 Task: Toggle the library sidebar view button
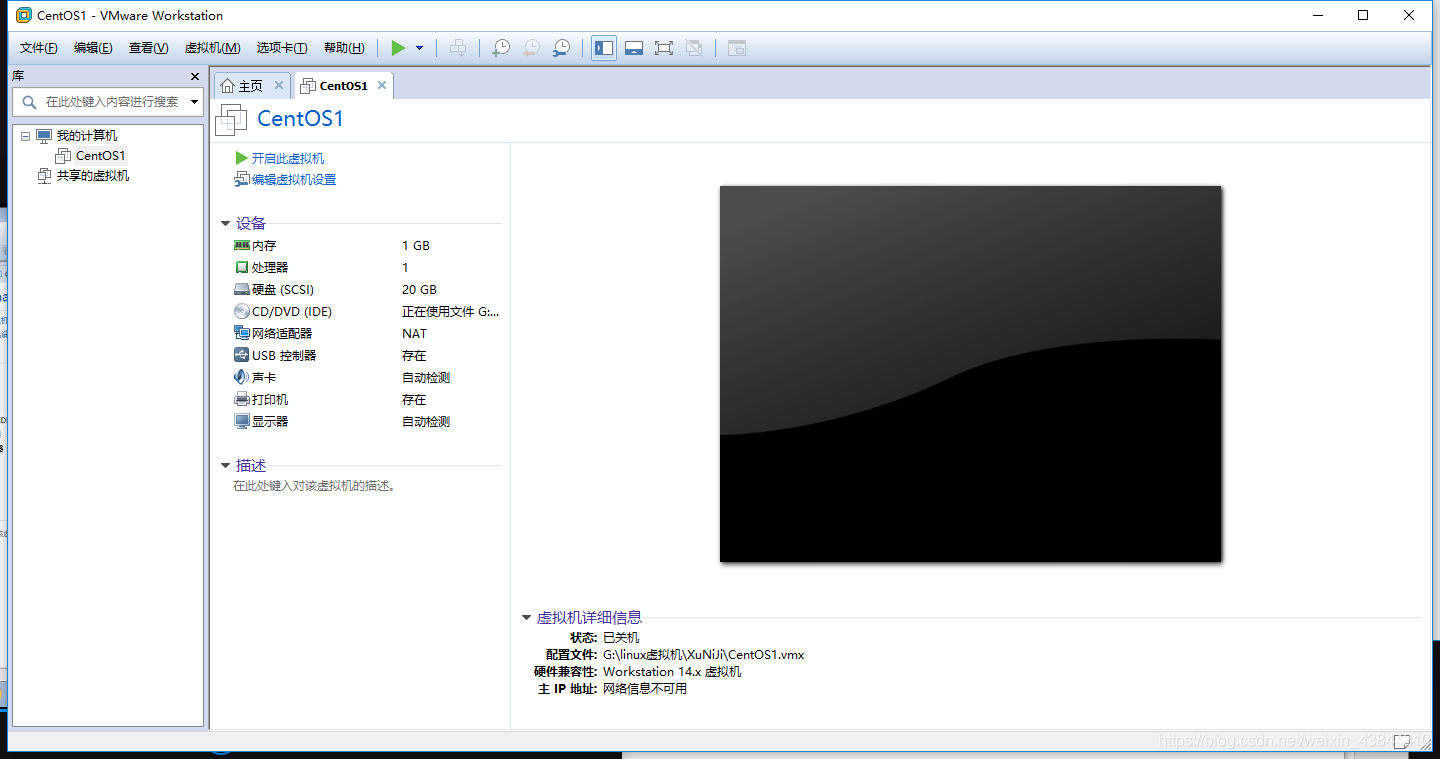click(x=603, y=48)
